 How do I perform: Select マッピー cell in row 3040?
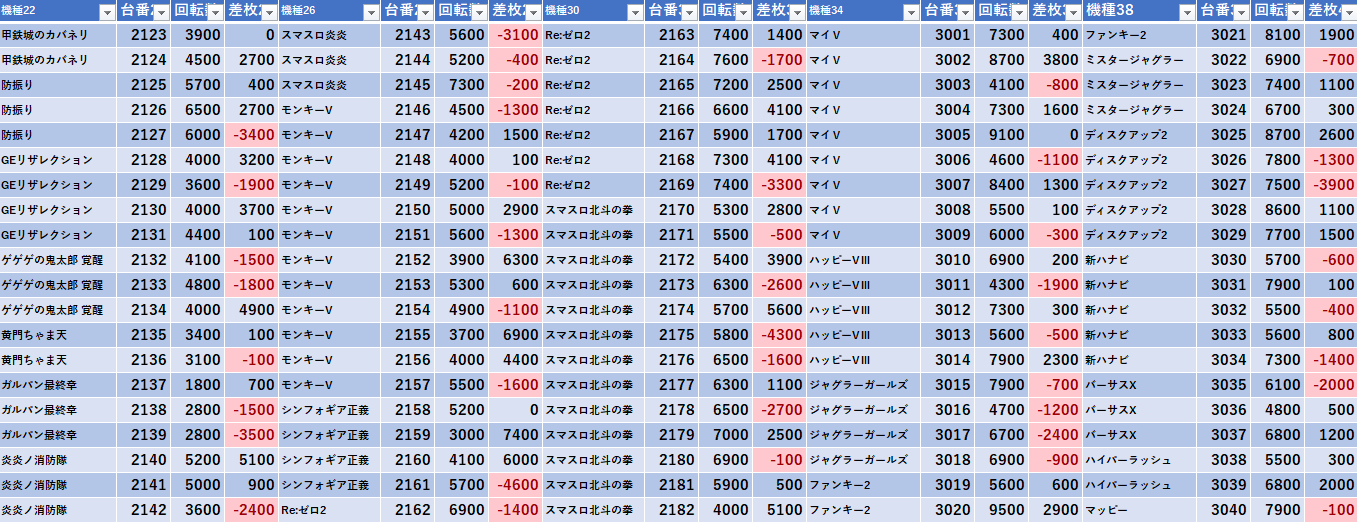[x=1139, y=510]
